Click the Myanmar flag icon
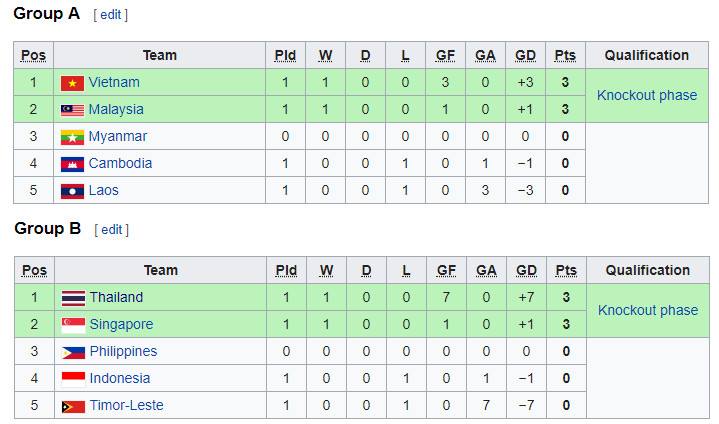Screen dimensions: 719x424 tap(72, 137)
